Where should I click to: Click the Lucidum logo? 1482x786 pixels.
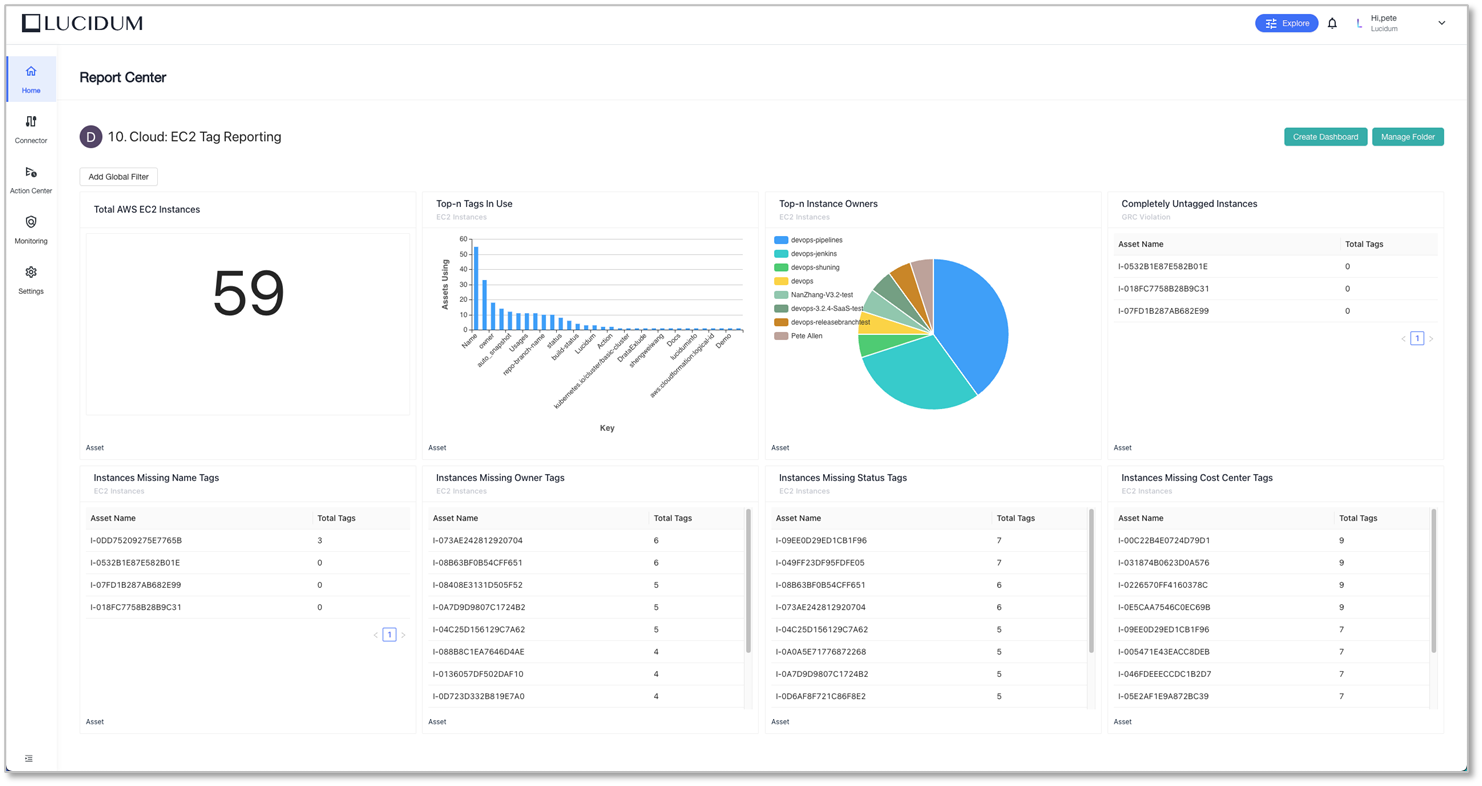[82, 23]
